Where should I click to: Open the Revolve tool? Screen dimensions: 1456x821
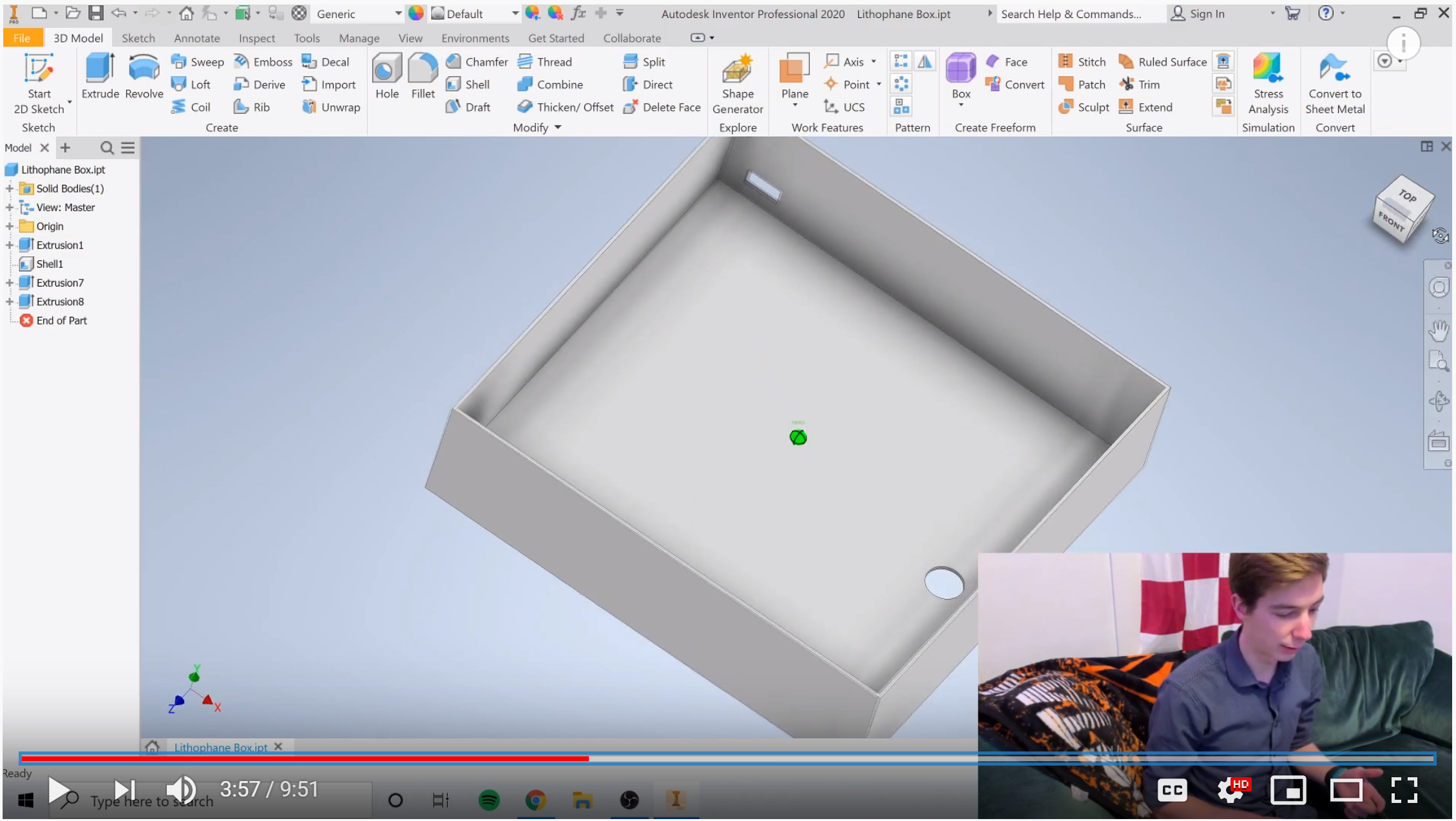click(x=143, y=77)
